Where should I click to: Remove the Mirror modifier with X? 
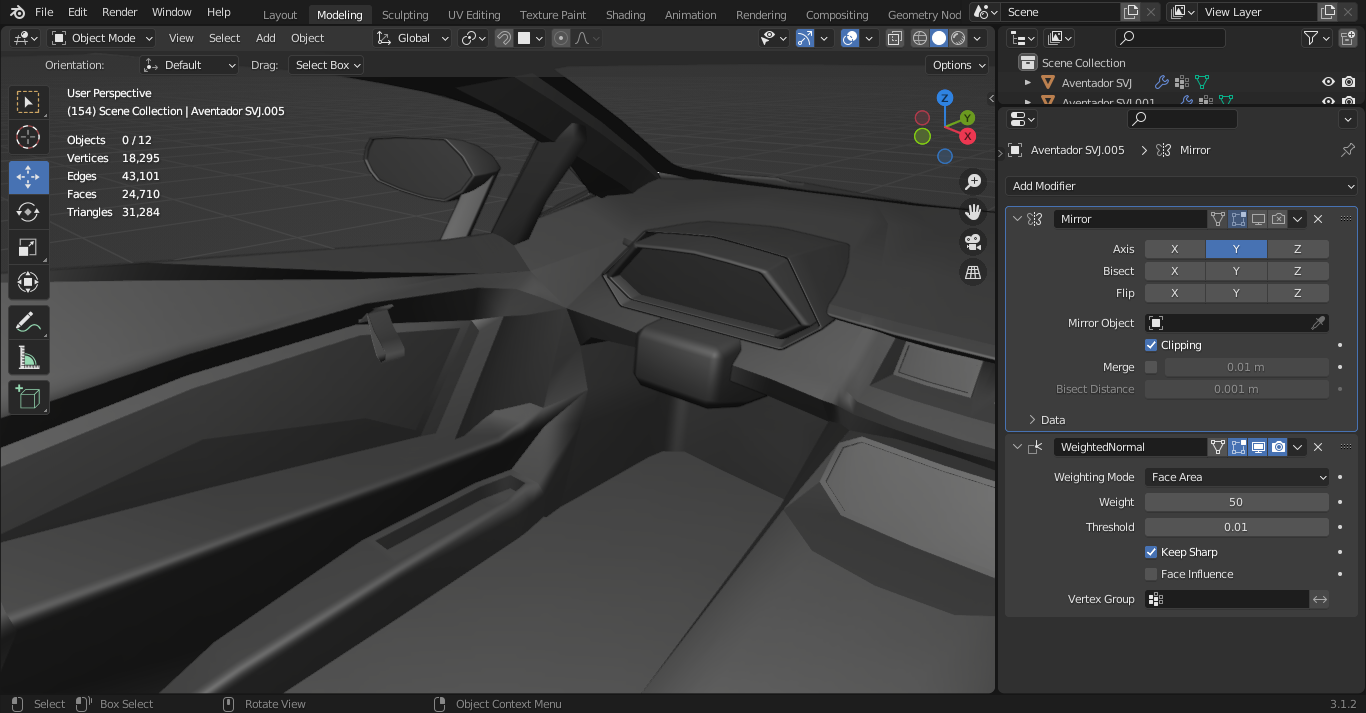click(x=1318, y=219)
